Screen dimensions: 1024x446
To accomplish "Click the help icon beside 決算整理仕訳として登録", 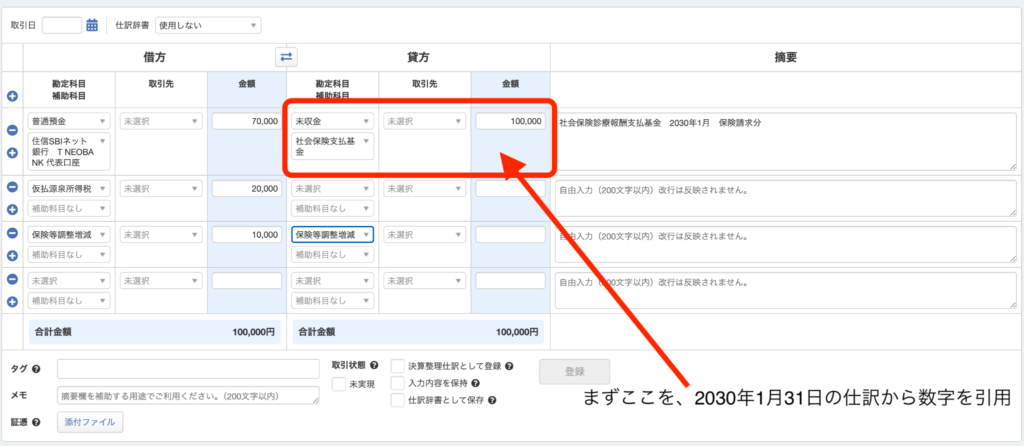I will point(509,366).
